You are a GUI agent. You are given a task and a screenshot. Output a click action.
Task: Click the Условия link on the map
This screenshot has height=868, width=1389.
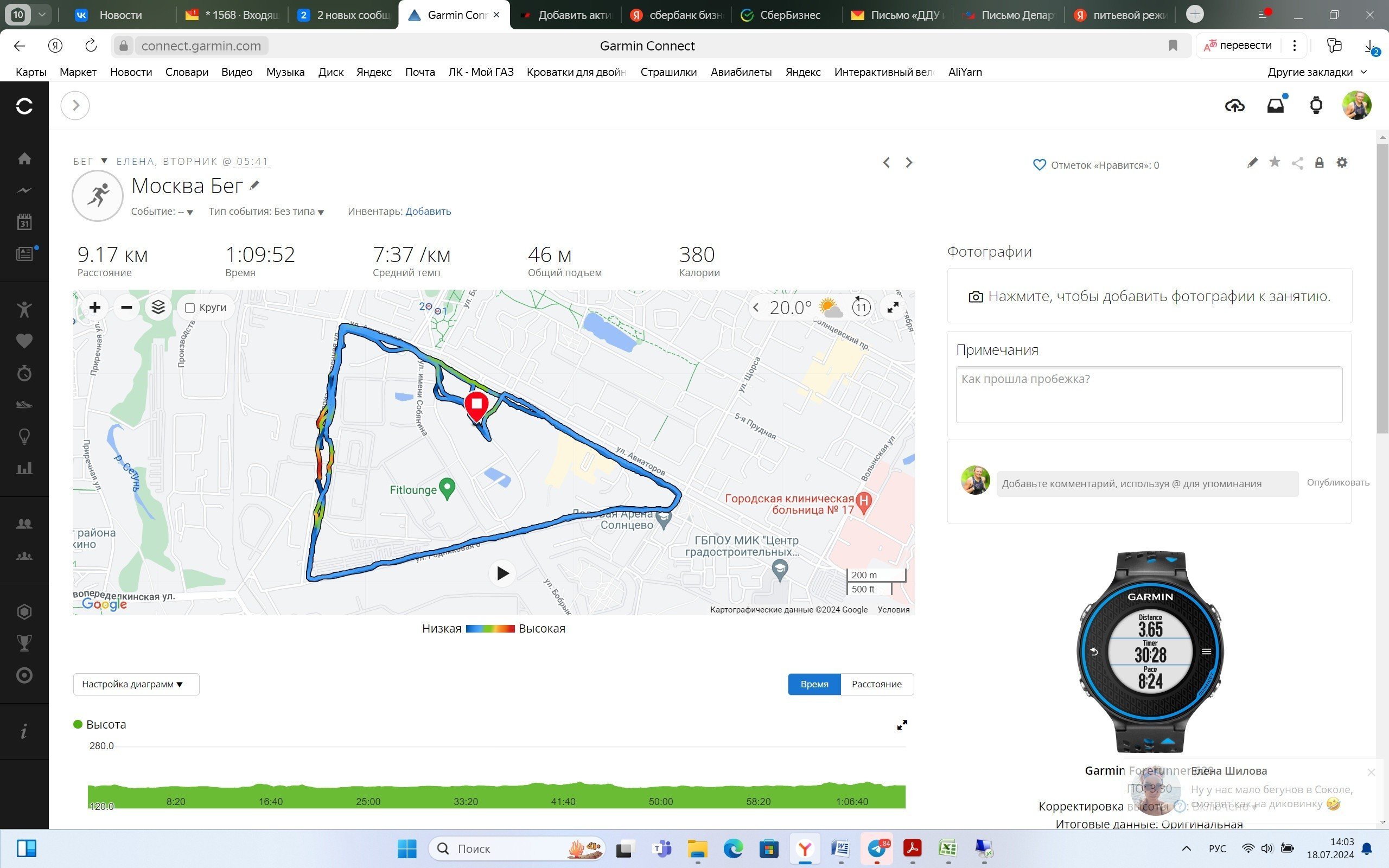click(893, 610)
